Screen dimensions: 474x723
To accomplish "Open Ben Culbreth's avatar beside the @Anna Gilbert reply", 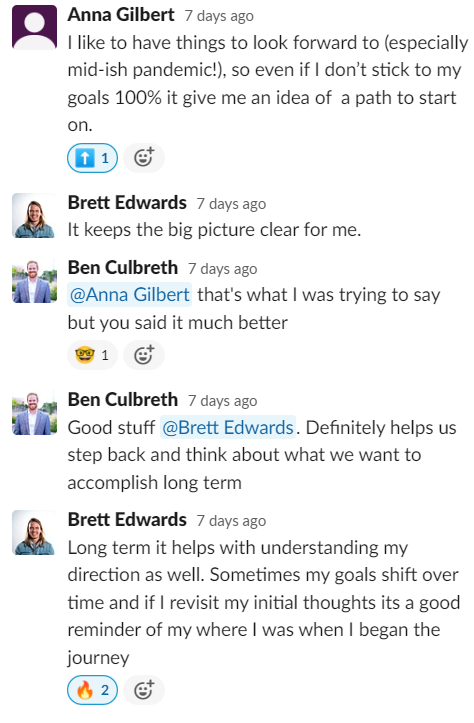I will coord(34,281).
